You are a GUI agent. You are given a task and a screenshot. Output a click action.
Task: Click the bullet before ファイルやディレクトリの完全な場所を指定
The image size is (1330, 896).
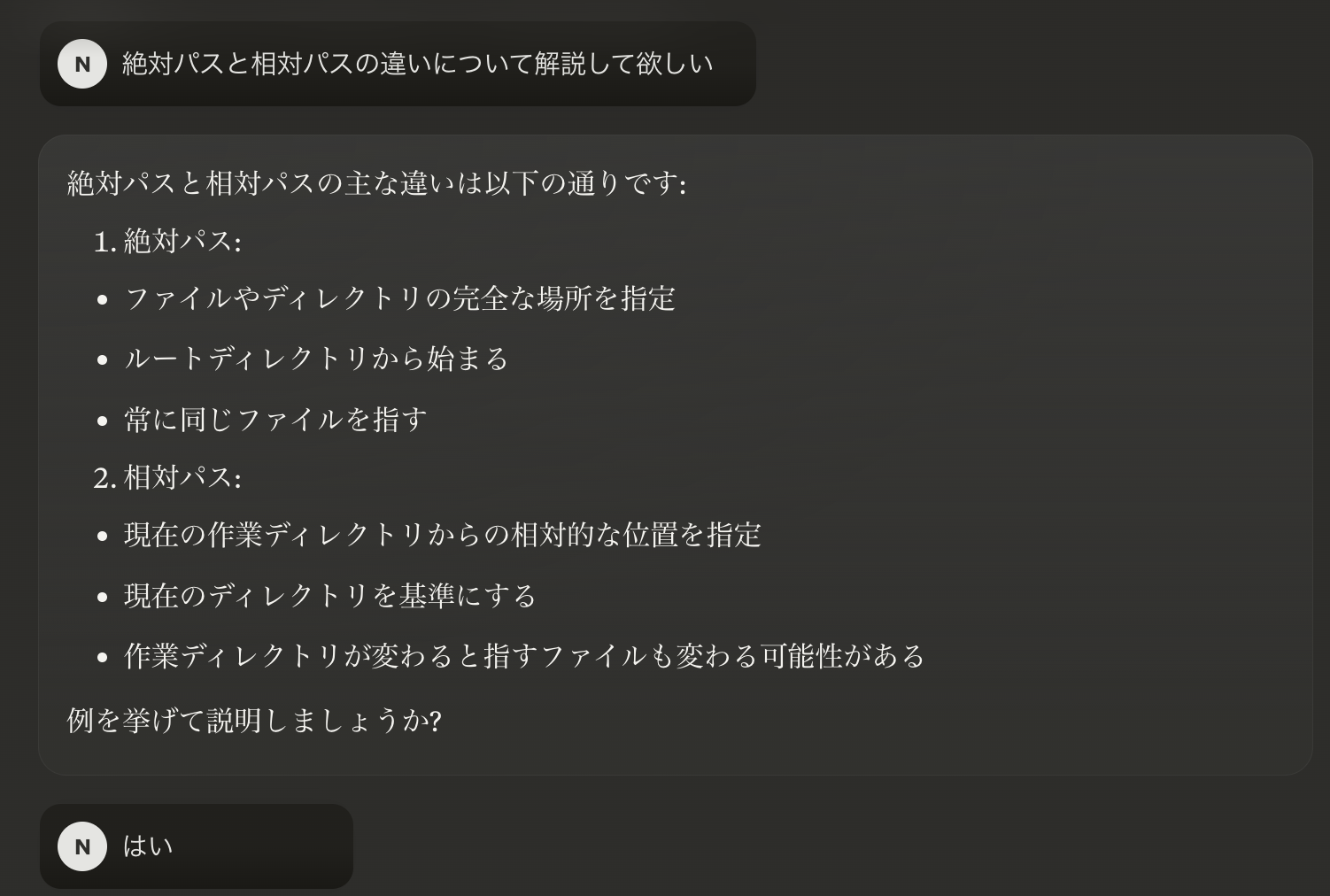(100, 300)
